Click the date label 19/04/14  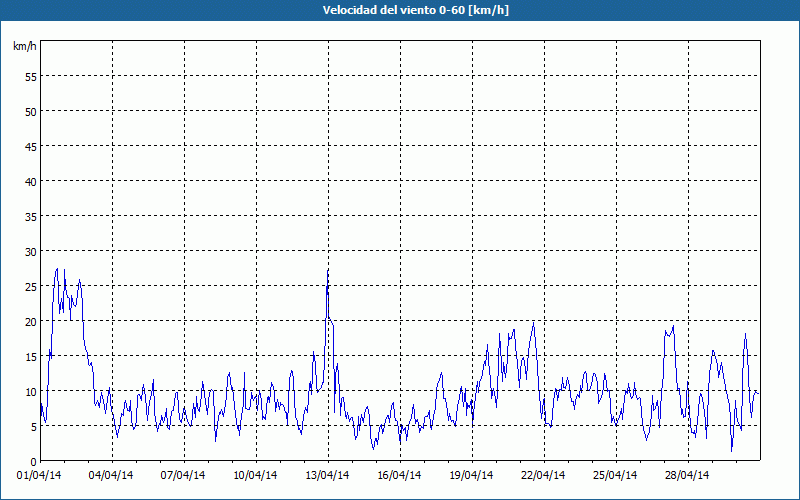pyautogui.click(x=471, y=475)
